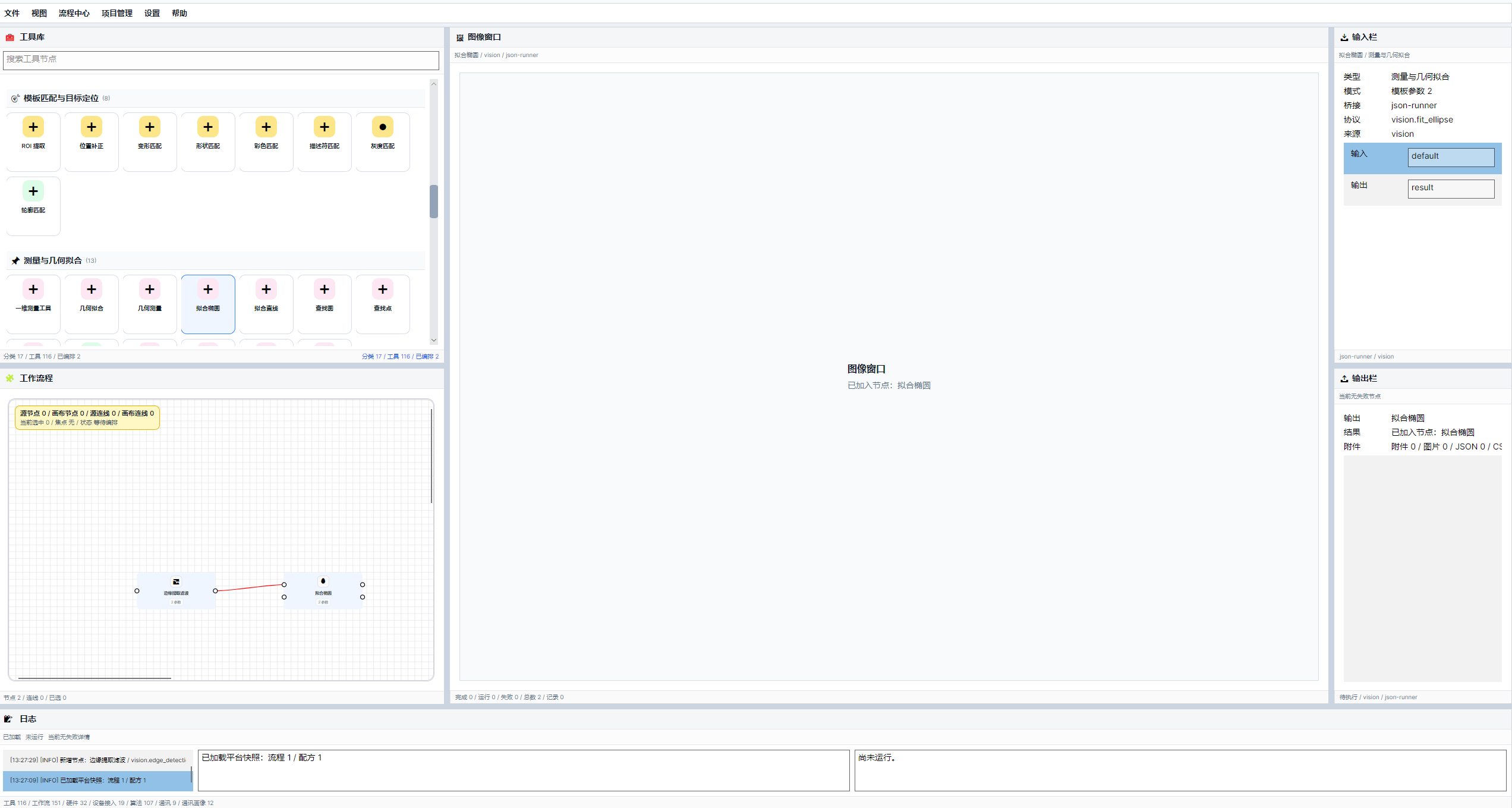This screenshot has width=1512, height=808.
Task: Click the 拟合椭圆 / vision / json-runner breadcrumb
Action: tap(496, 55)
